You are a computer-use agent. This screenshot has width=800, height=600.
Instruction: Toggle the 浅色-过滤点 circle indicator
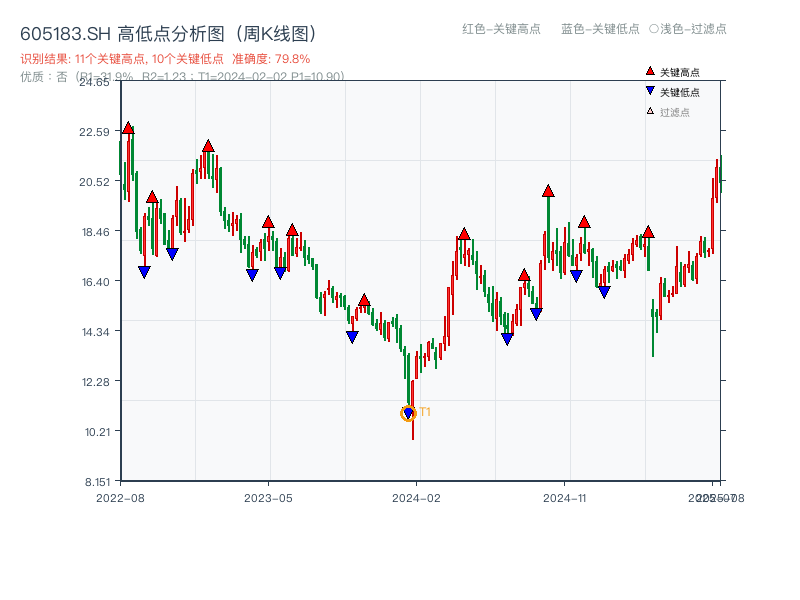pos(654,29)
